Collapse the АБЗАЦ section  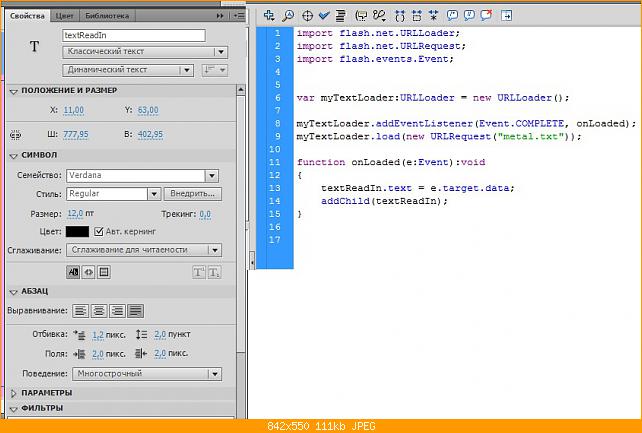(14, 292)
